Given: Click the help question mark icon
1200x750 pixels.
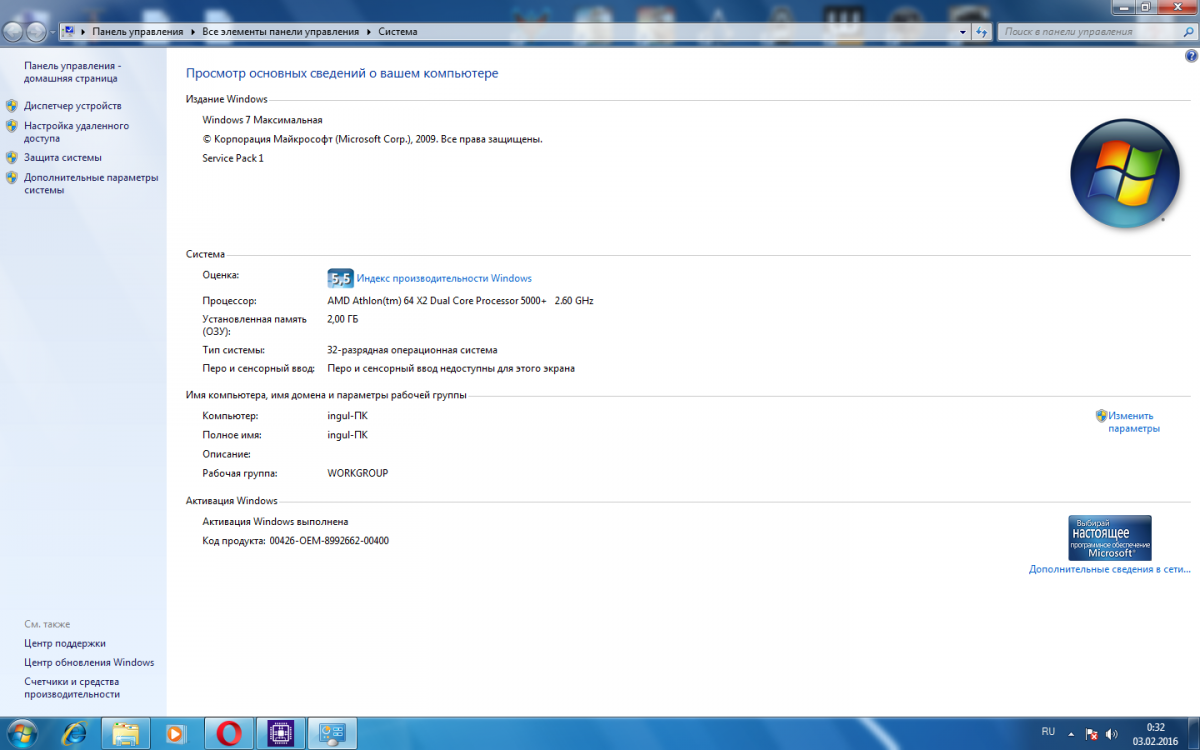Looking at the screenshot, I should (1191, 57).
